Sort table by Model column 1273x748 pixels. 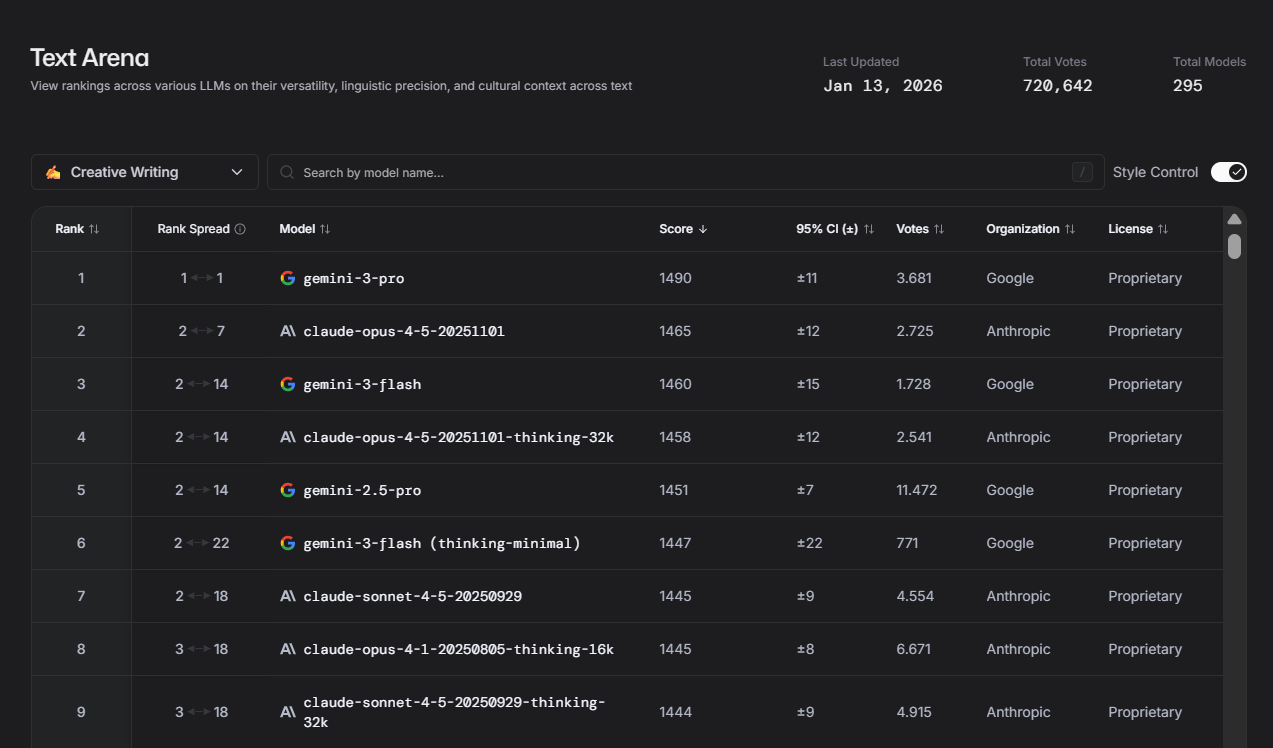pyautogui.click(x=325, y=229)
